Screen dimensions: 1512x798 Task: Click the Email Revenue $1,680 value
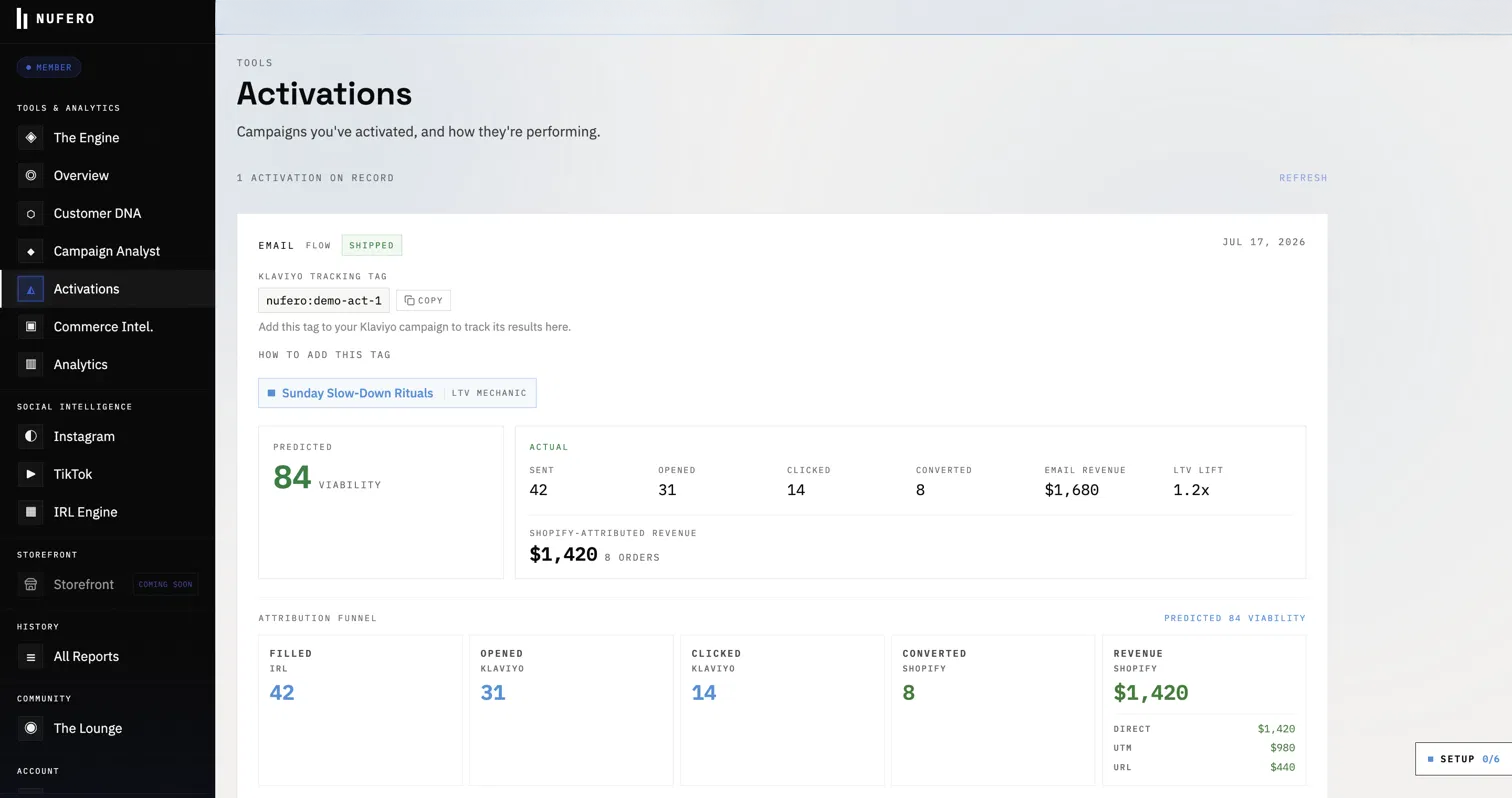coord(1072,490)
